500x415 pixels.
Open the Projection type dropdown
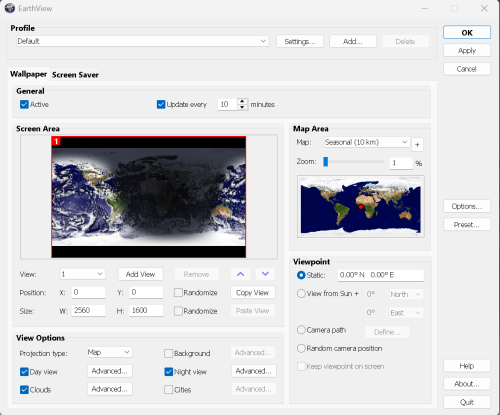(x=109, y=352)
